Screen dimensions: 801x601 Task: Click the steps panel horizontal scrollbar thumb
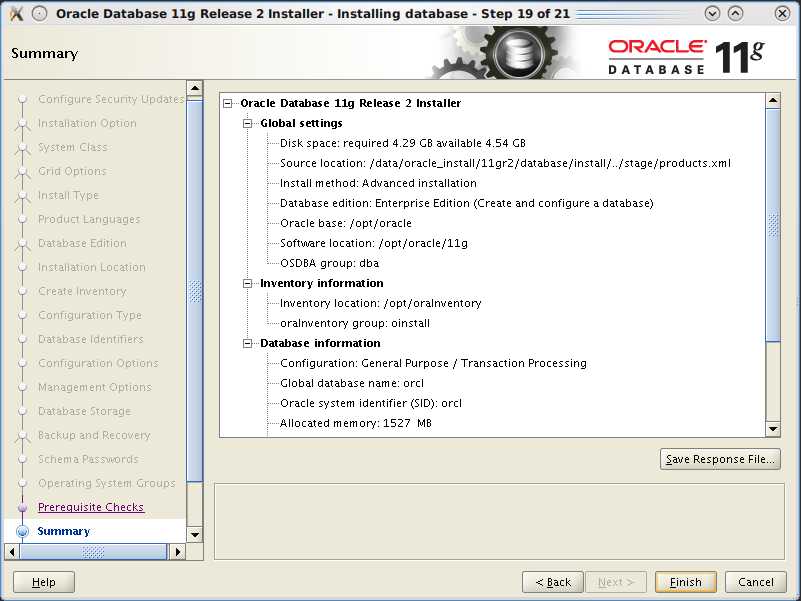click(x=93, y=552)
